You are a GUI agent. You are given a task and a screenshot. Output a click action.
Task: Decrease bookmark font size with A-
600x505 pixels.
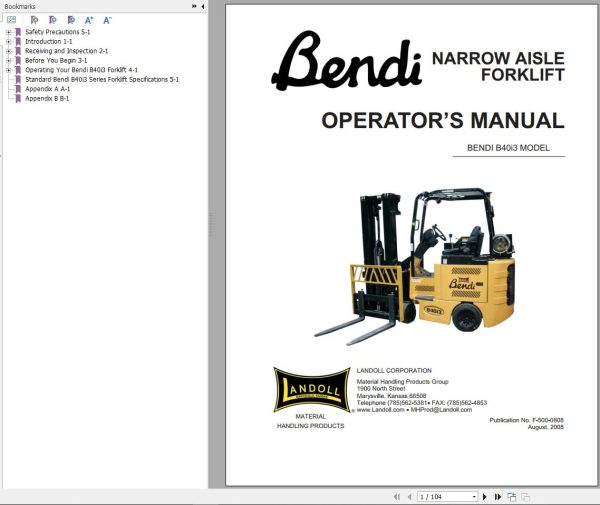tap(107, 20)
